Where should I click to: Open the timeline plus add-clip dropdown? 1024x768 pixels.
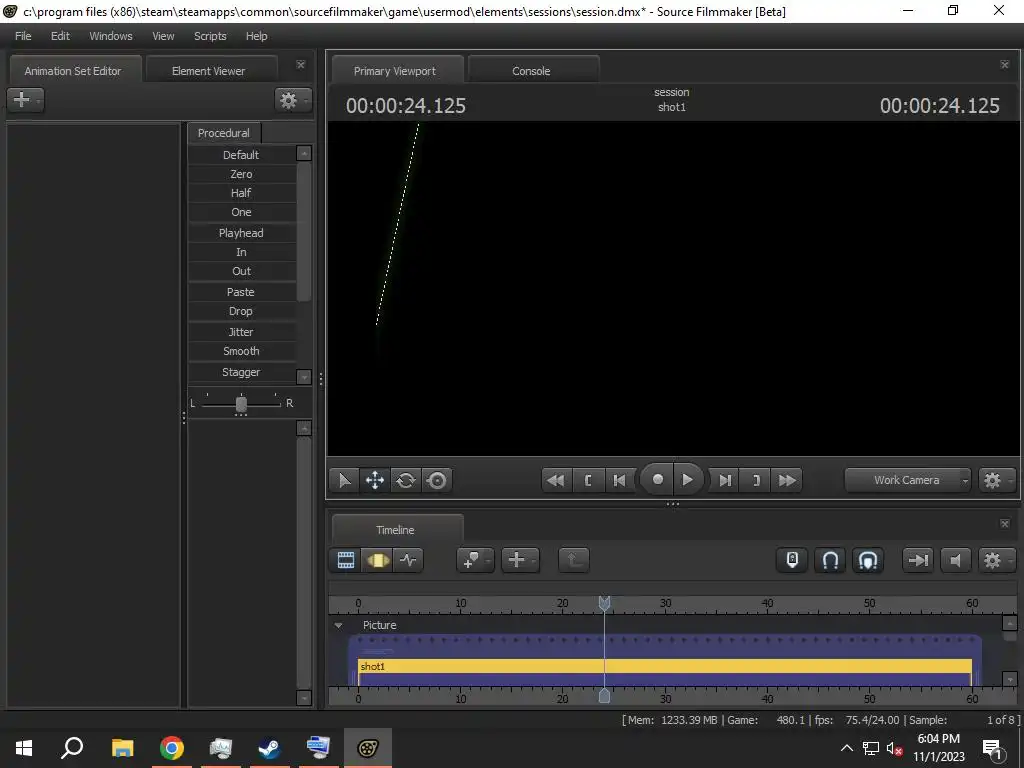[x=520, y=560]
